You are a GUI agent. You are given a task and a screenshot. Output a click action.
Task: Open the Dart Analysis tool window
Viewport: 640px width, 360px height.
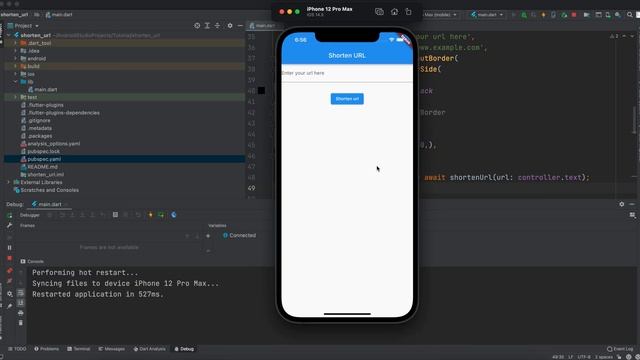click(x=149, y=349)
